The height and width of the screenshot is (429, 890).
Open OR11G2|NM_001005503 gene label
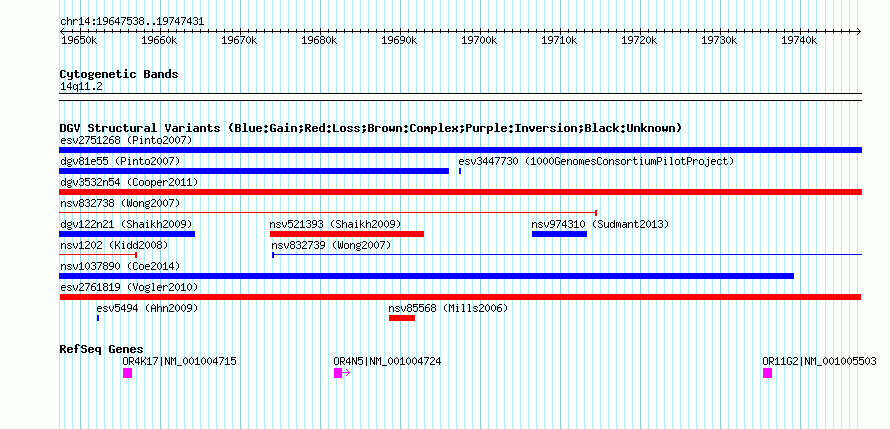[819, 361]
